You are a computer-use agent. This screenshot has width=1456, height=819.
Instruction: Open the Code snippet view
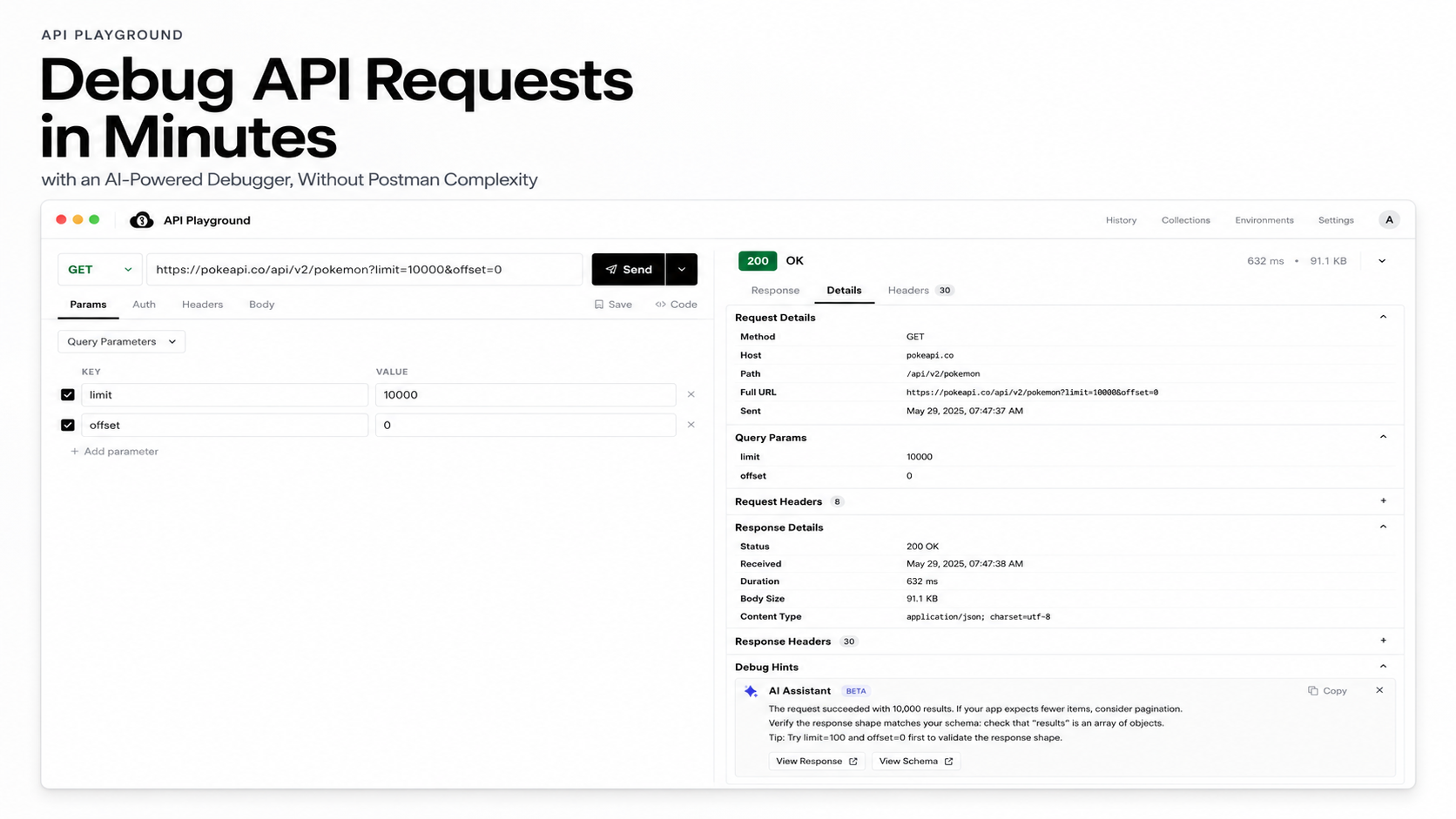pos(676,305)
